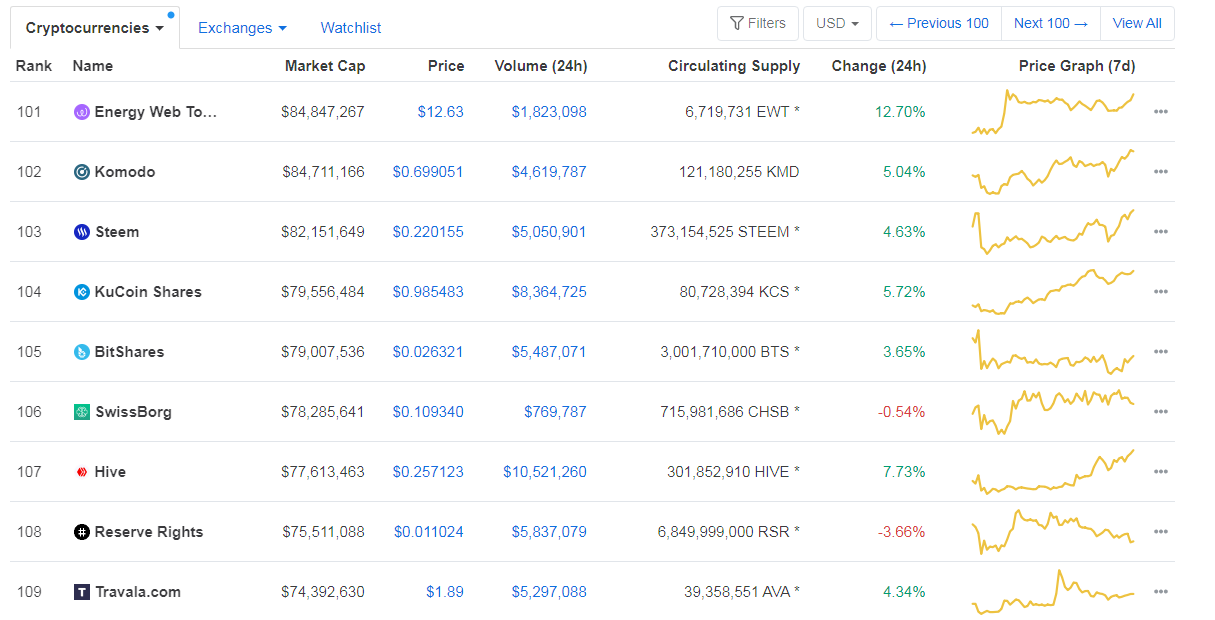Click the BitShares coin logo
The image size is (1215, 620).
point(82,352)
